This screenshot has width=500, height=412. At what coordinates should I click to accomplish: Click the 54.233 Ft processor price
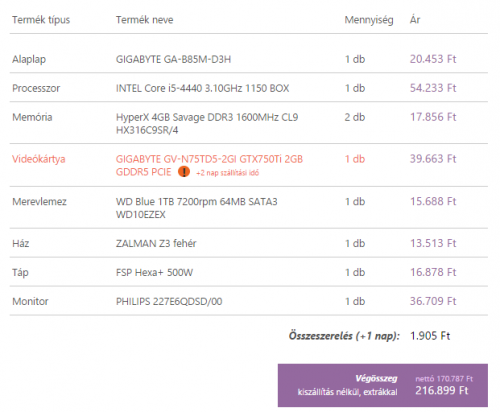(433, 88)
